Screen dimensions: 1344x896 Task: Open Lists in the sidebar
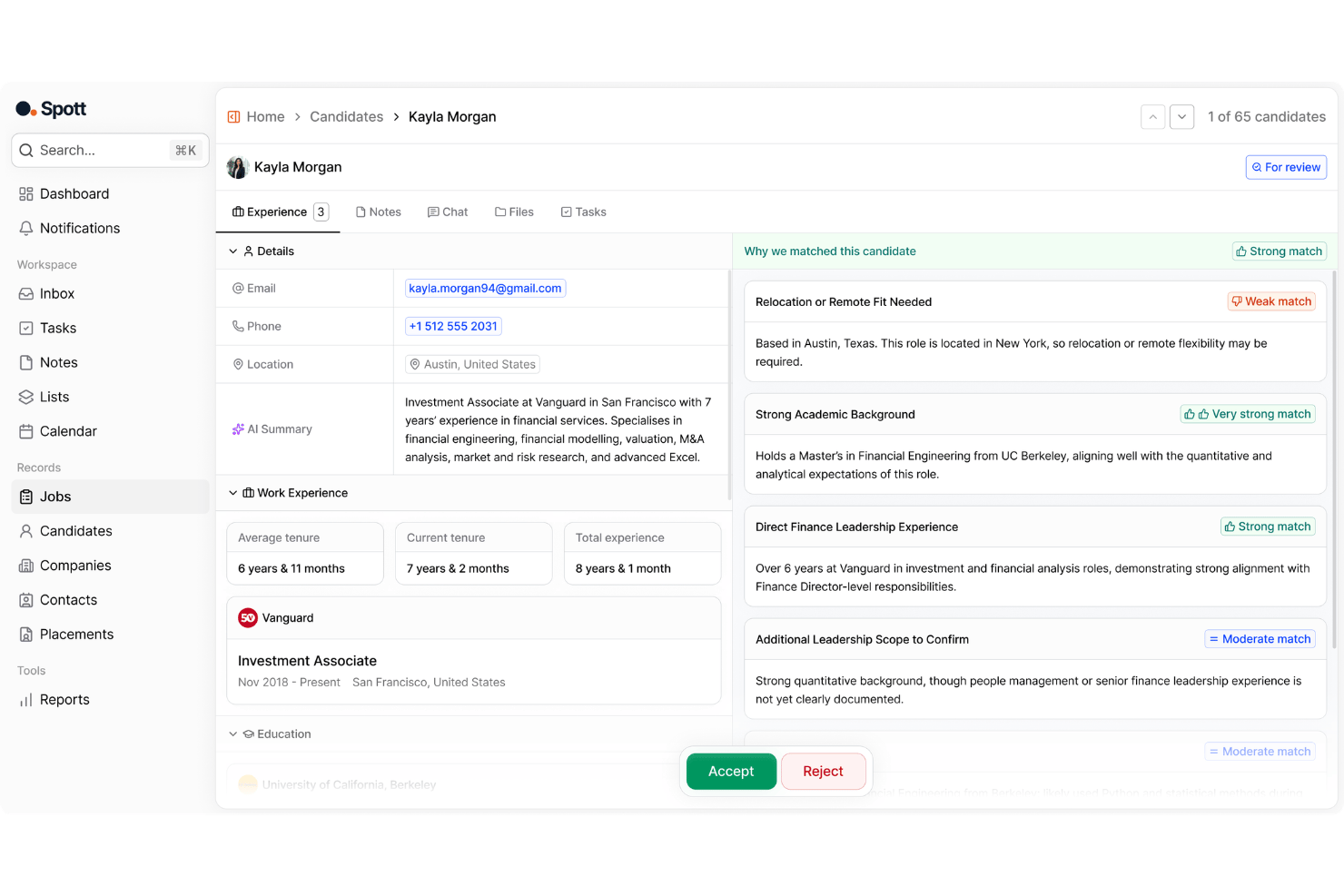(x=110, y=397)
